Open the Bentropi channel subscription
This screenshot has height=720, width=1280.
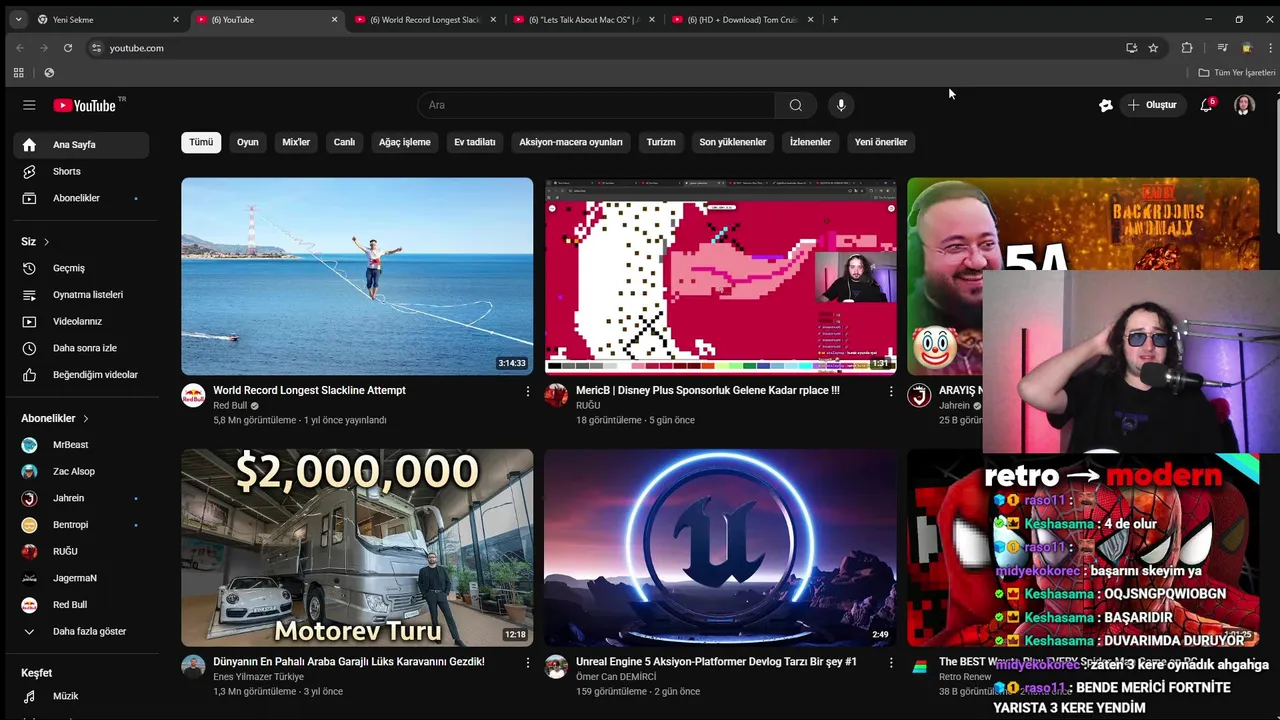click(x=81, y=525)
